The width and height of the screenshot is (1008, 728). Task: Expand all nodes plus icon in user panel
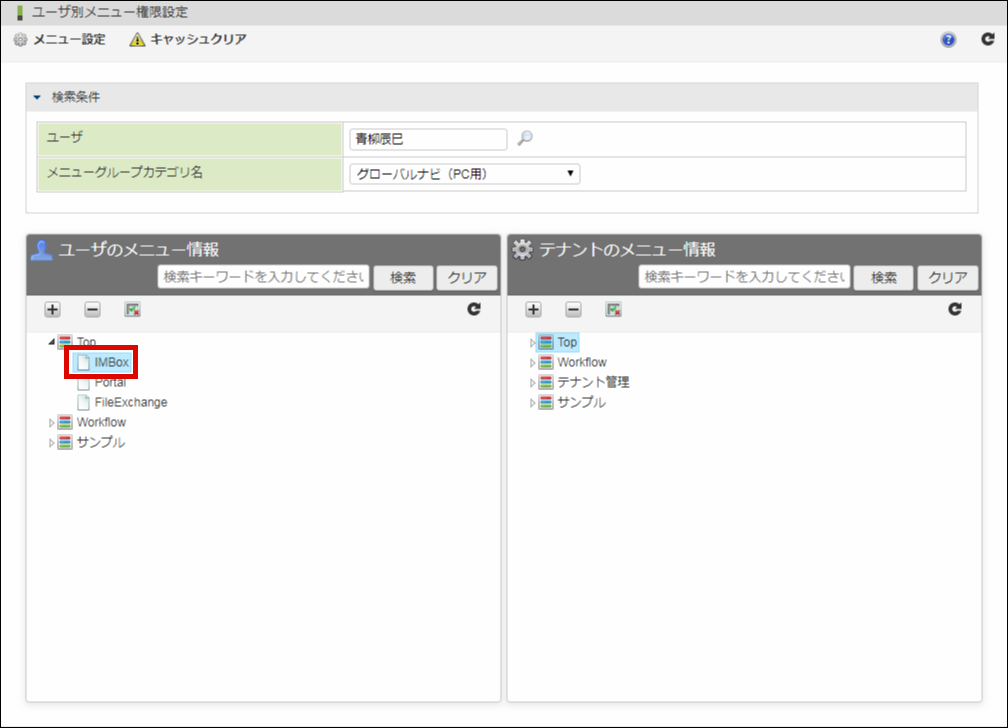(53, 310)
